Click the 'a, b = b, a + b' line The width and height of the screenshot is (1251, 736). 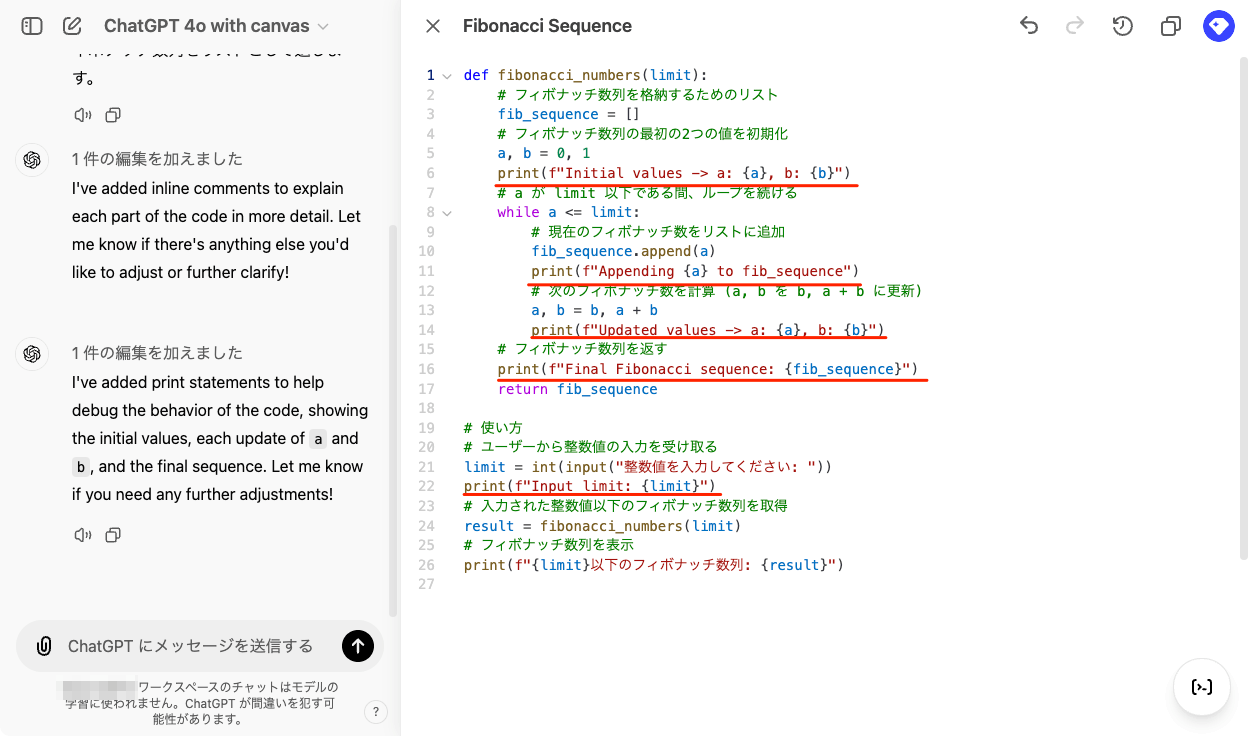594,310
